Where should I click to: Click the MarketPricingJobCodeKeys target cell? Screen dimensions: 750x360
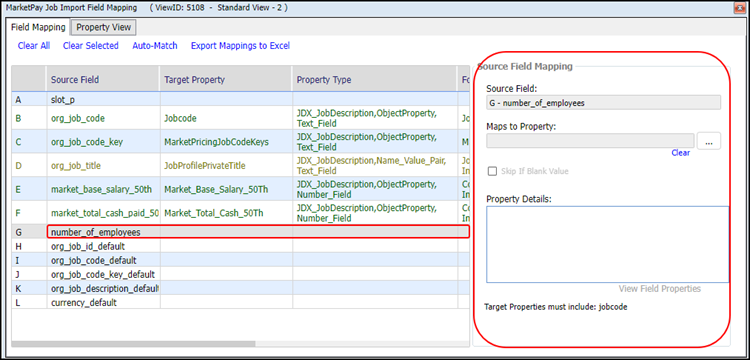coord(226,142)
